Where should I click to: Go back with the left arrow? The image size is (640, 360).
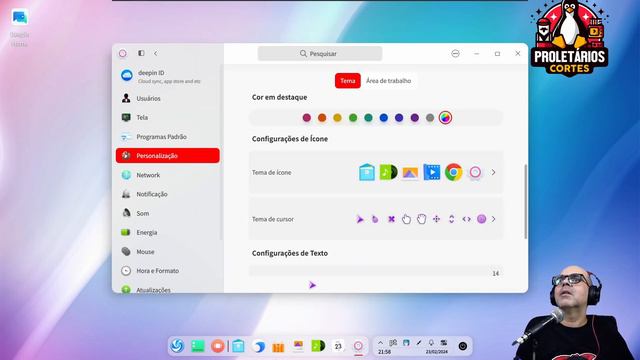click(x=156, y=53)
